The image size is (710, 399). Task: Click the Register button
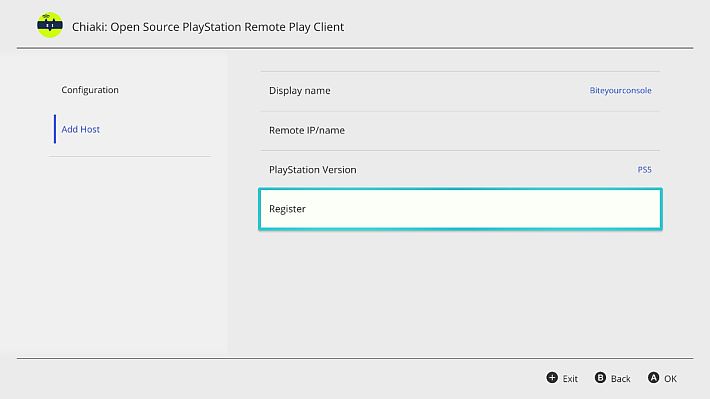[460, 209]
